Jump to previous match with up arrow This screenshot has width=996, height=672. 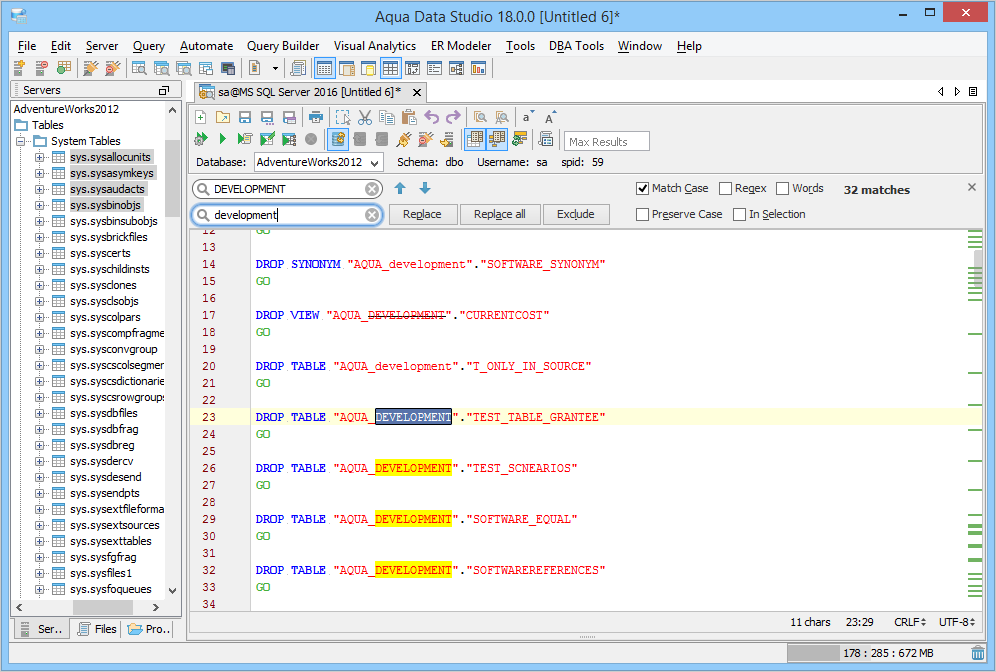400,188
